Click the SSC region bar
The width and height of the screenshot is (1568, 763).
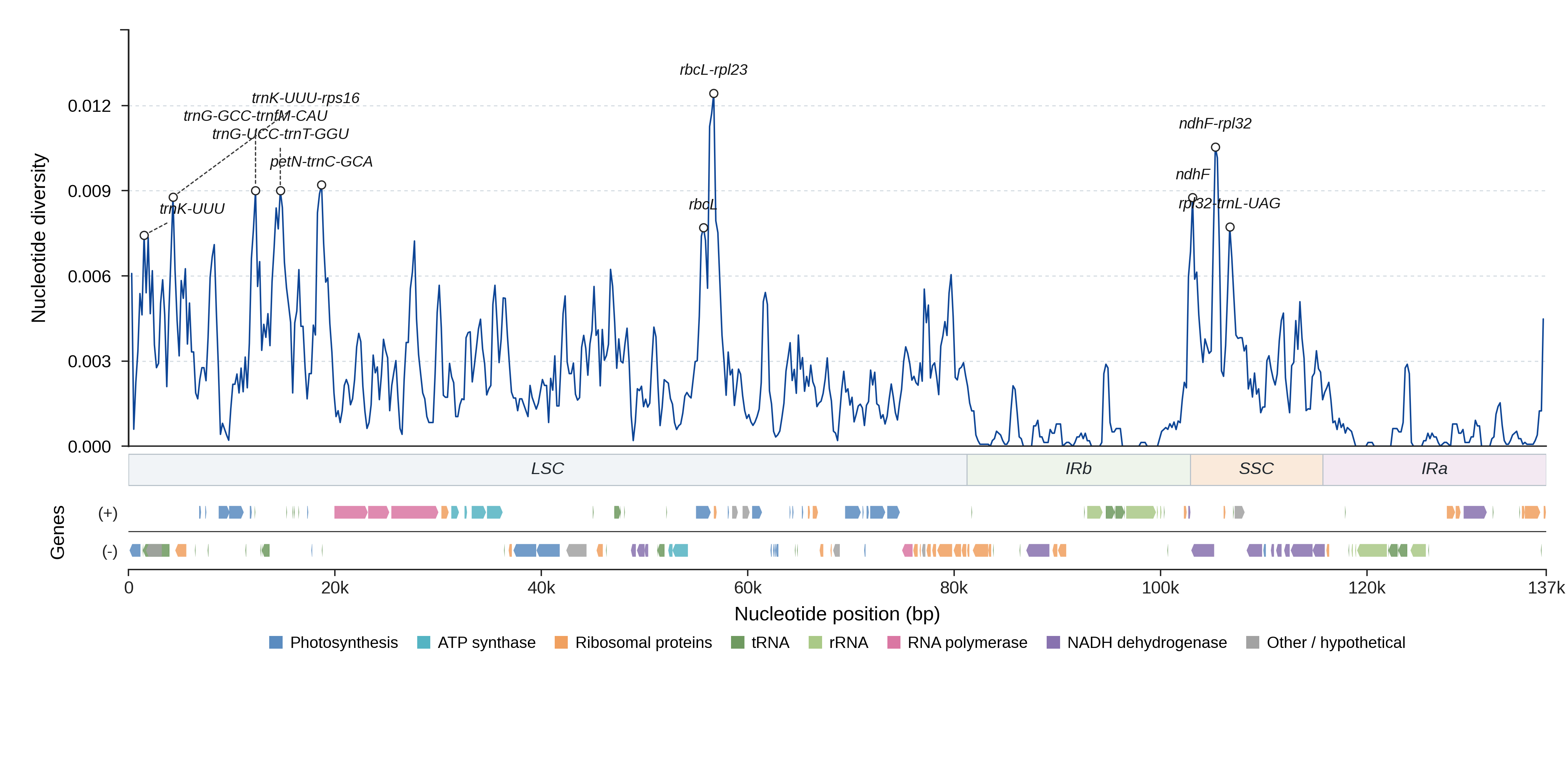tap(1256, 469)
